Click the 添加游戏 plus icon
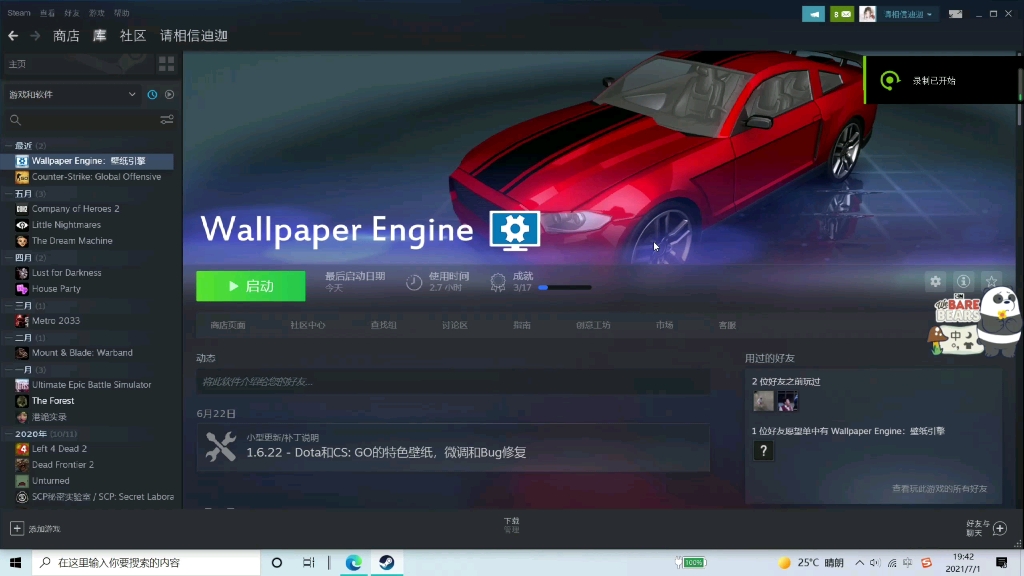1024x576 pixels. point(17,528)
